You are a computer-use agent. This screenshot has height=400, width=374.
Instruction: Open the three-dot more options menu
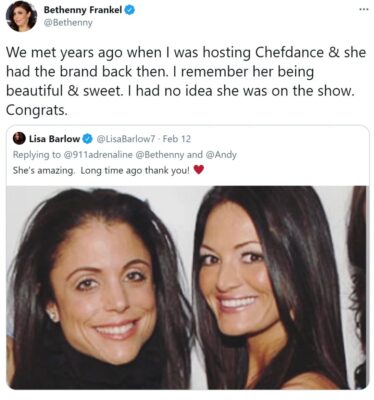(x=363, y=9)
